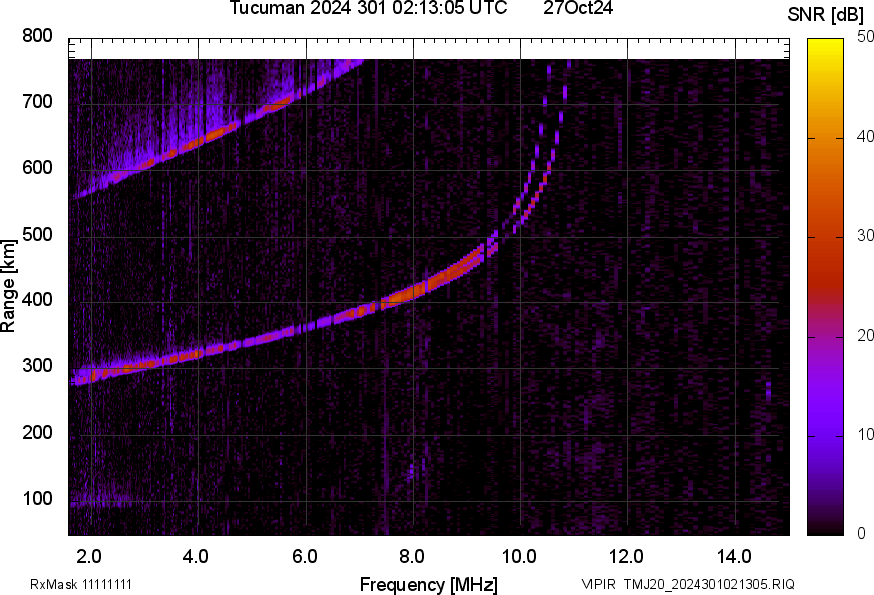This screenshot has width=874, height=595.
Task: Click the date label "27Oct24"
Action: tap(578, 8)
